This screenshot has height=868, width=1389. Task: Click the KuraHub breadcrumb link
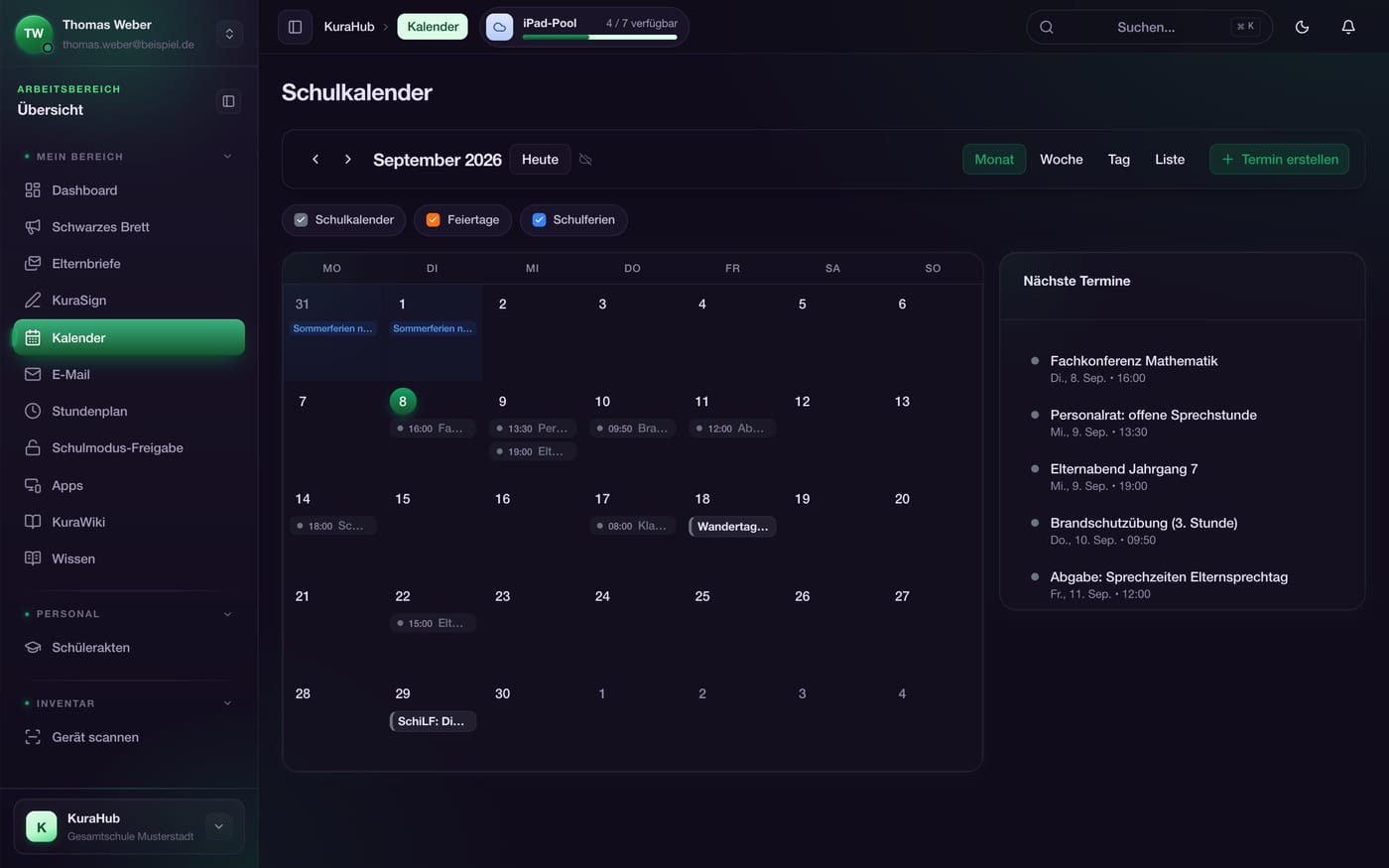click(349, 27)
